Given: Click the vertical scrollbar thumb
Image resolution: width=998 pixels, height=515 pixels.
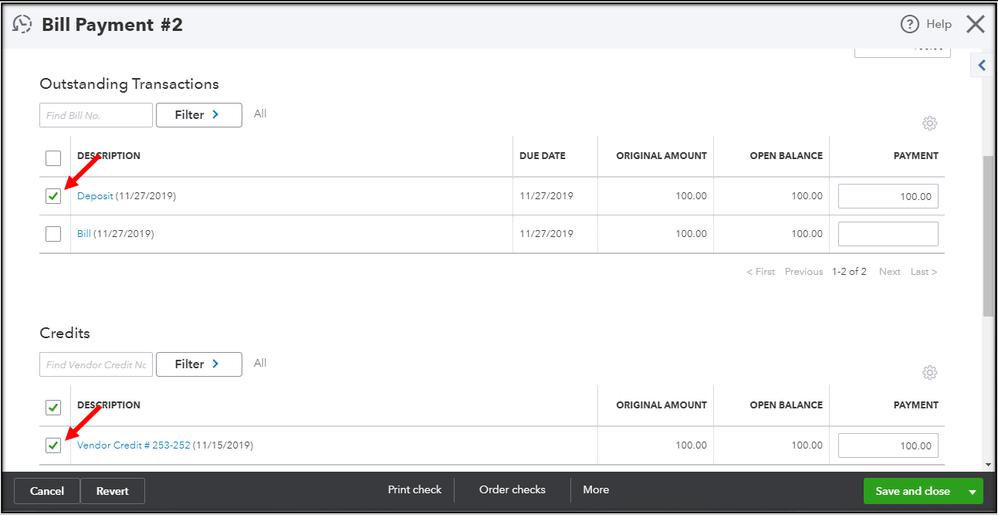Looking at the screenshot, I should pyautogui.click(x=988, y=236).
